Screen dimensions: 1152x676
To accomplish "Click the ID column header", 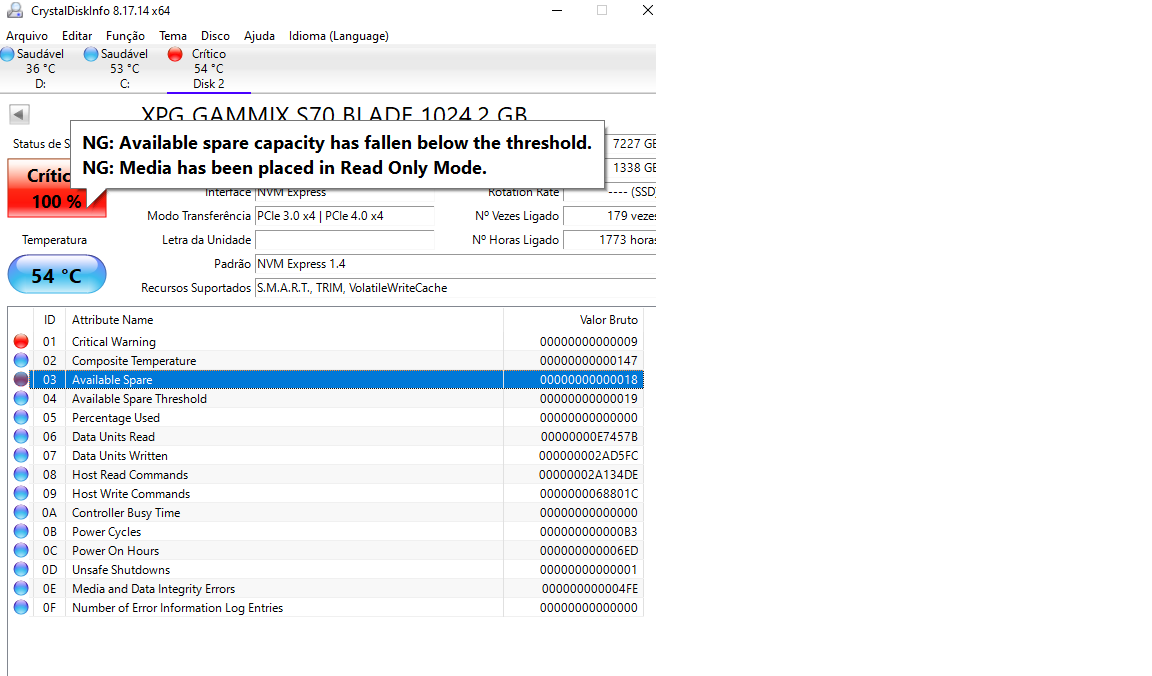I will (x=49, y=320).
